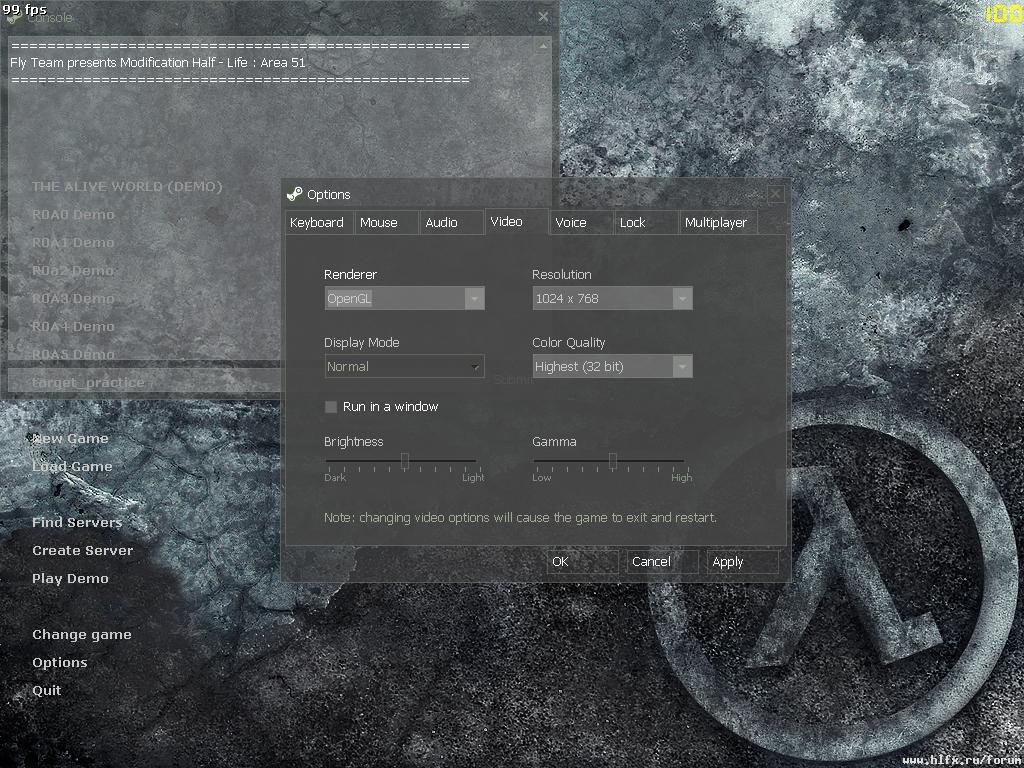
Task: Expand the Color Quality dropdown
Action: 612,366
